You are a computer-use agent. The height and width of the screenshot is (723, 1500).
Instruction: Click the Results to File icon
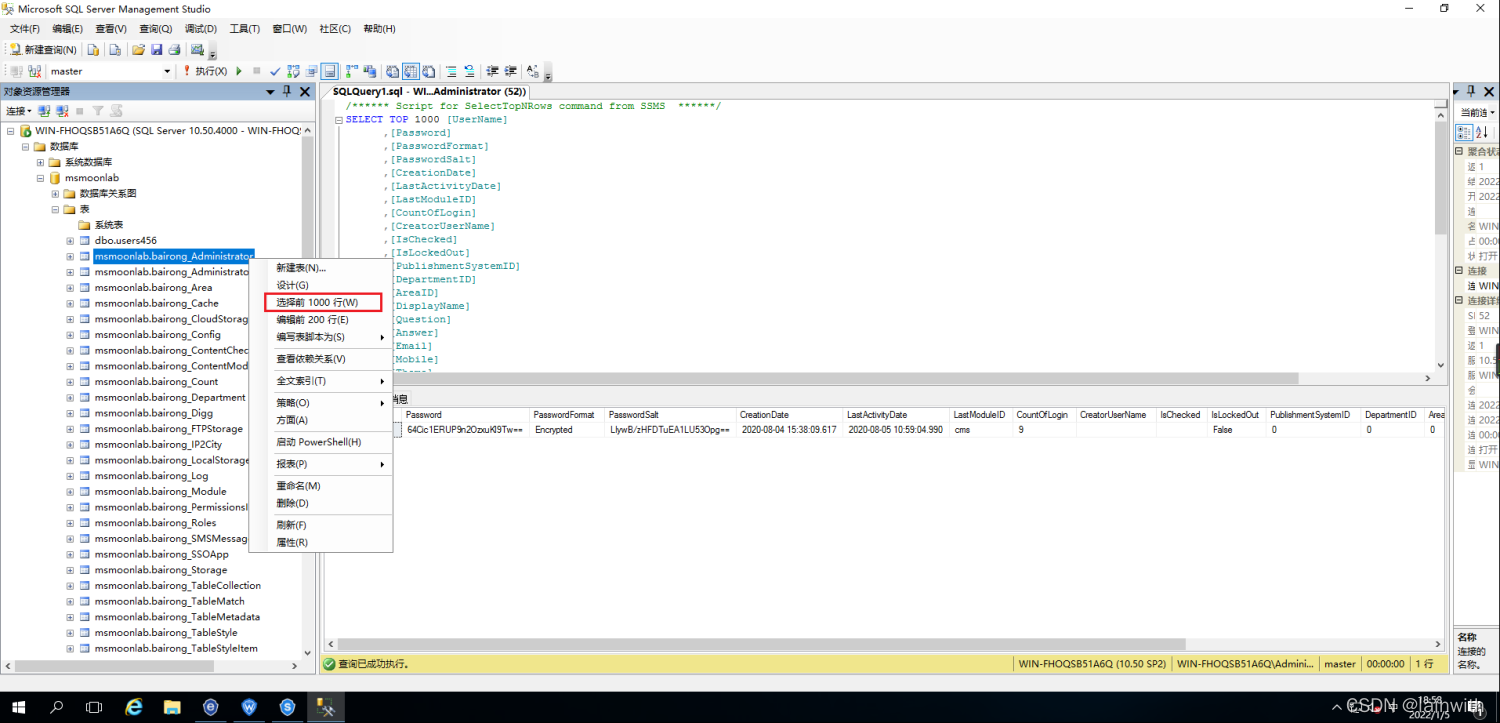pyautogui.click(x=429, y=71)
